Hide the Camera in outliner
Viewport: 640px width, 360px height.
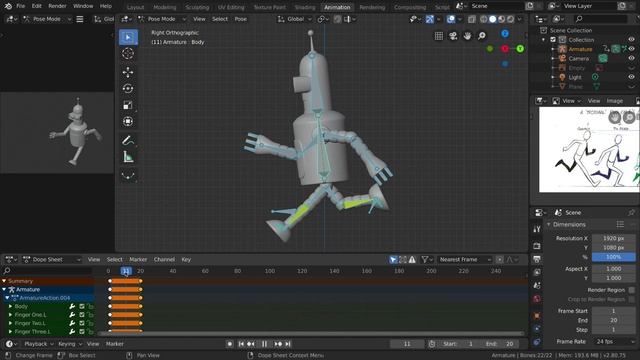[631, 58]
